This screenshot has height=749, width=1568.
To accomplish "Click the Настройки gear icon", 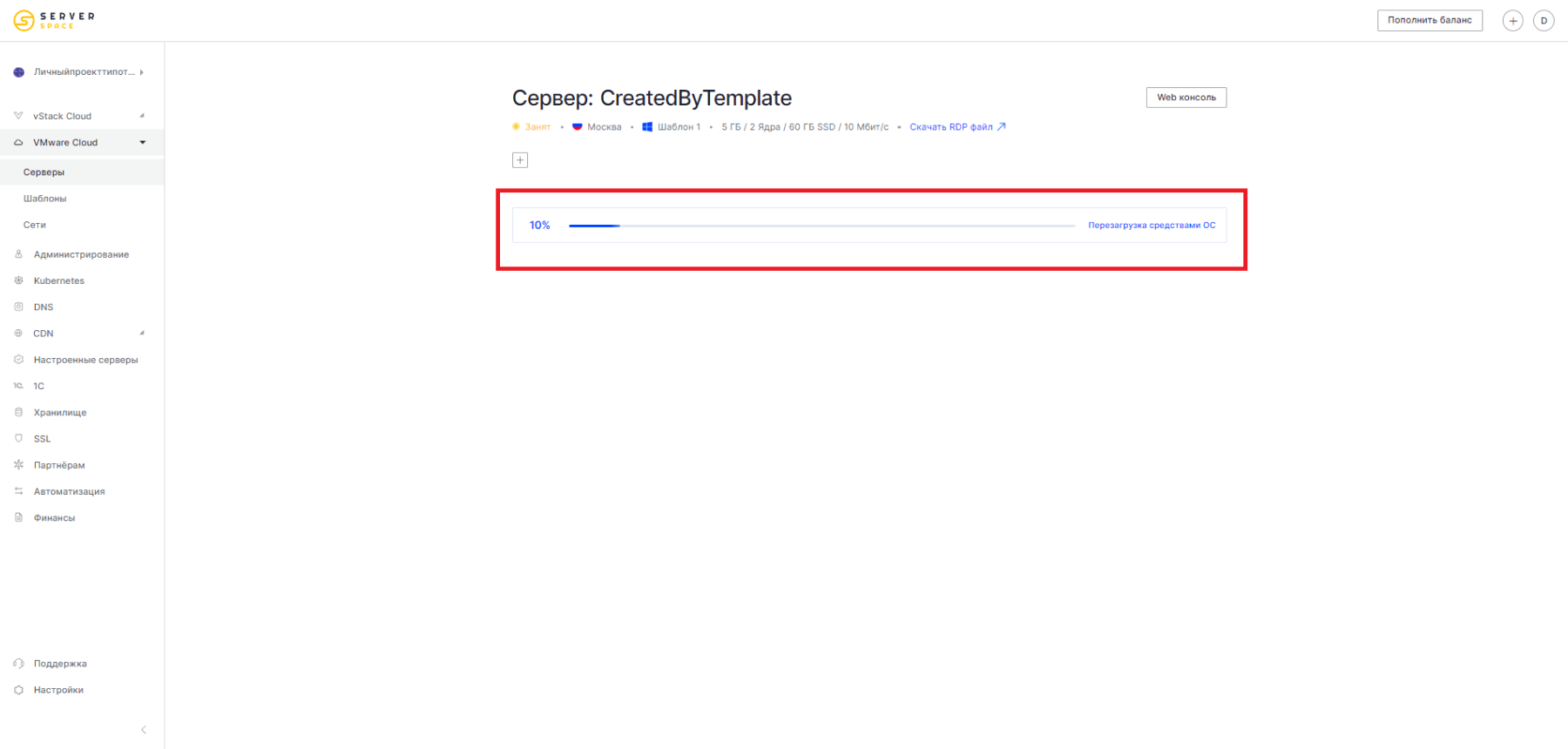I will point(18,690).
